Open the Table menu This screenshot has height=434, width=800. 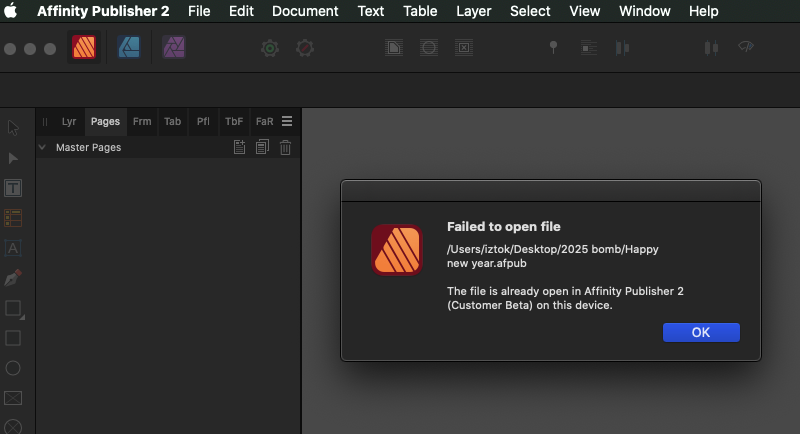coord(420,11)
